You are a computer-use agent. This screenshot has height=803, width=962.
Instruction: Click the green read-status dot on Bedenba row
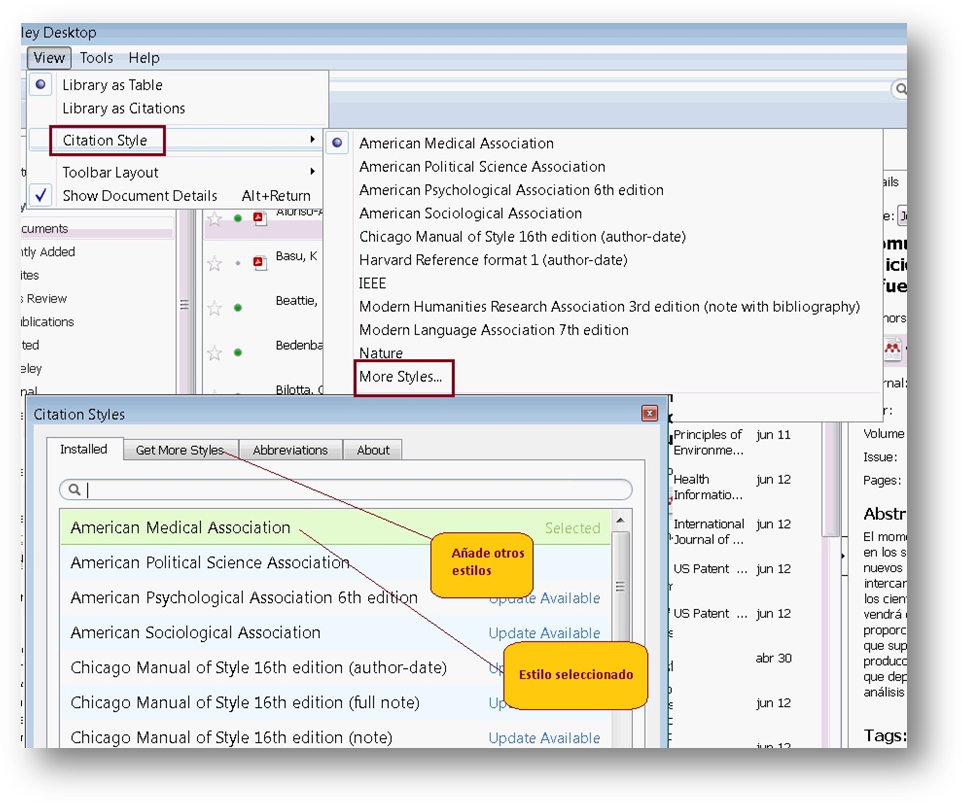[237, 352]
